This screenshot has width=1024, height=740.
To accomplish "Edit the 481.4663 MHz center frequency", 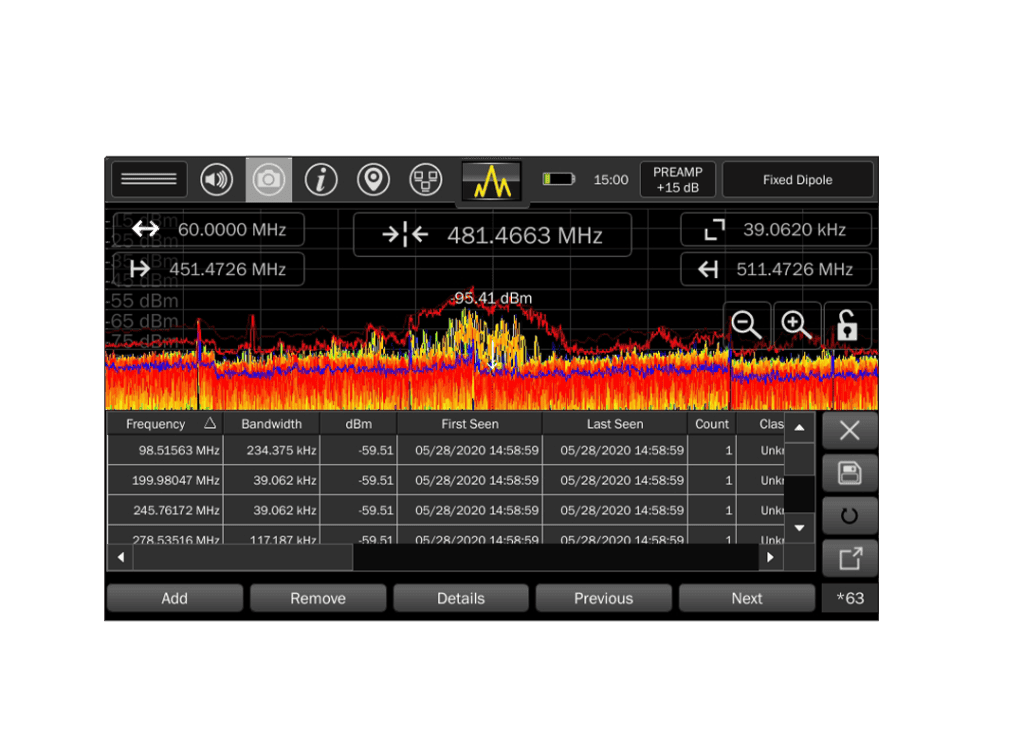I will [492, 234].
